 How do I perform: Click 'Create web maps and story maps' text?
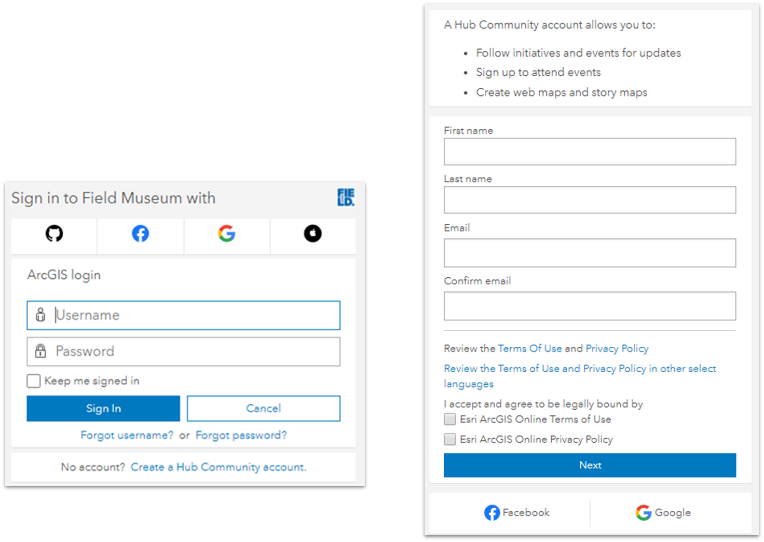point(561,92)
